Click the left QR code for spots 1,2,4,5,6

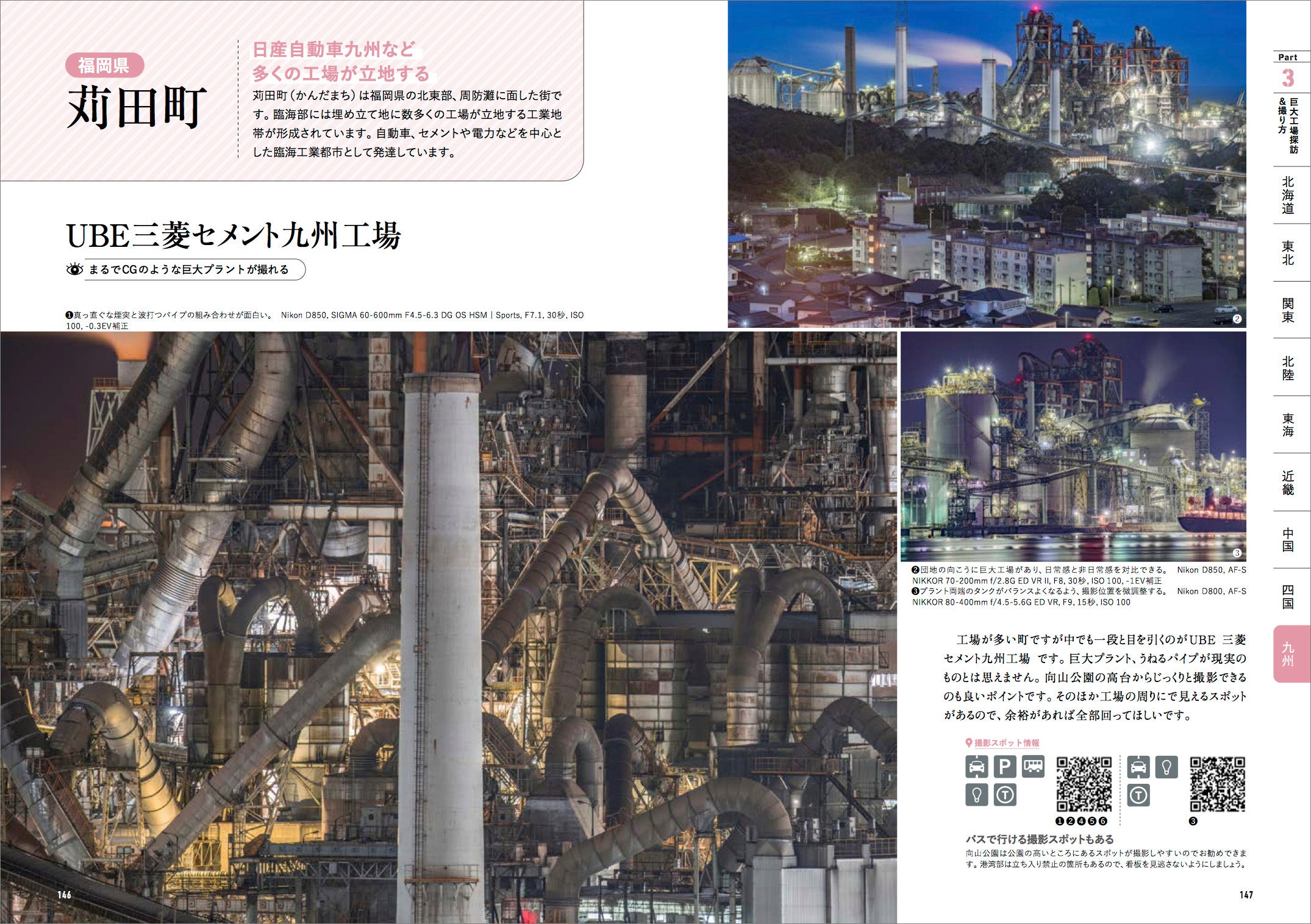pos(1084,784)
